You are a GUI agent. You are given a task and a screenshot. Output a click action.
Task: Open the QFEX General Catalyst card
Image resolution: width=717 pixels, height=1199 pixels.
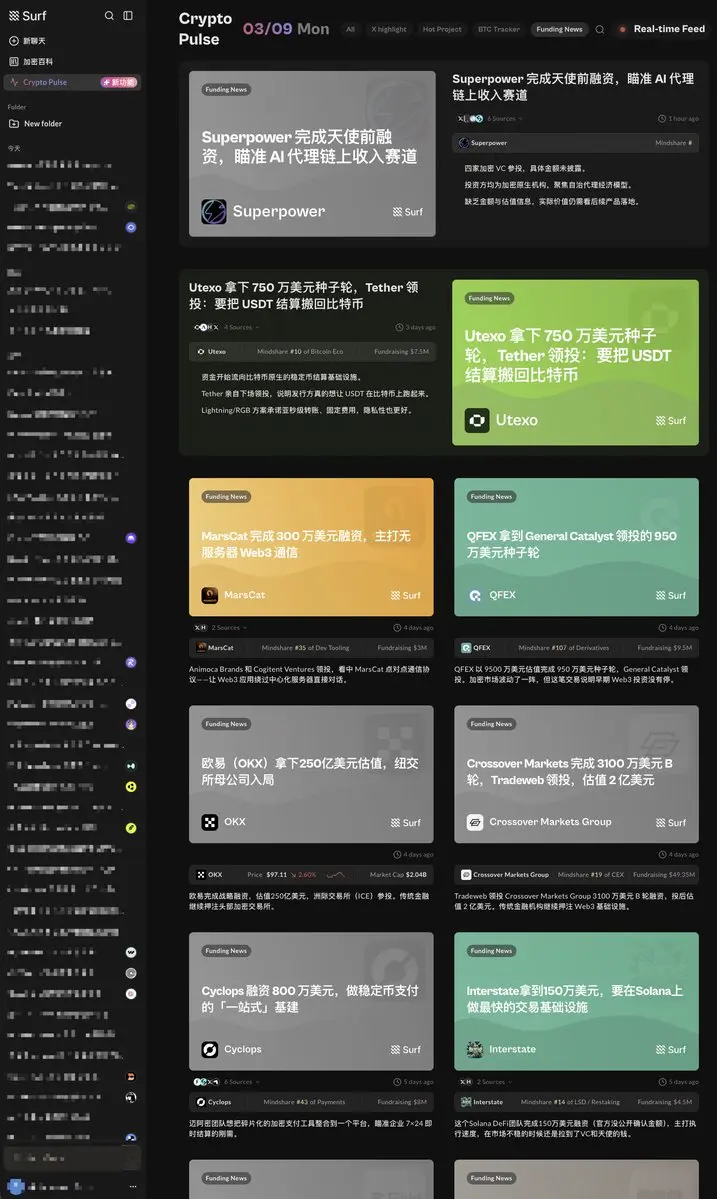(576, 547)
